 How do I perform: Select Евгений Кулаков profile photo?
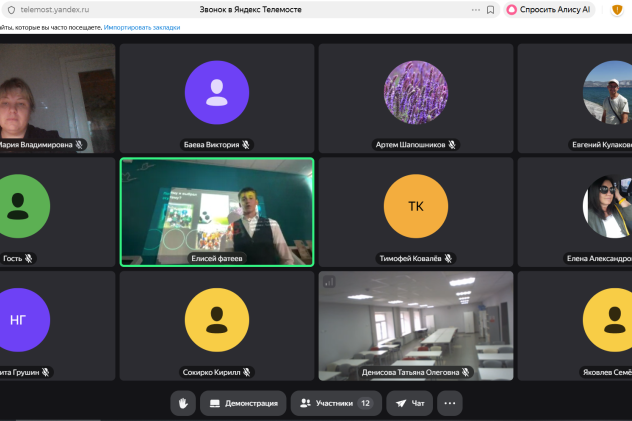tap(607, 93)
